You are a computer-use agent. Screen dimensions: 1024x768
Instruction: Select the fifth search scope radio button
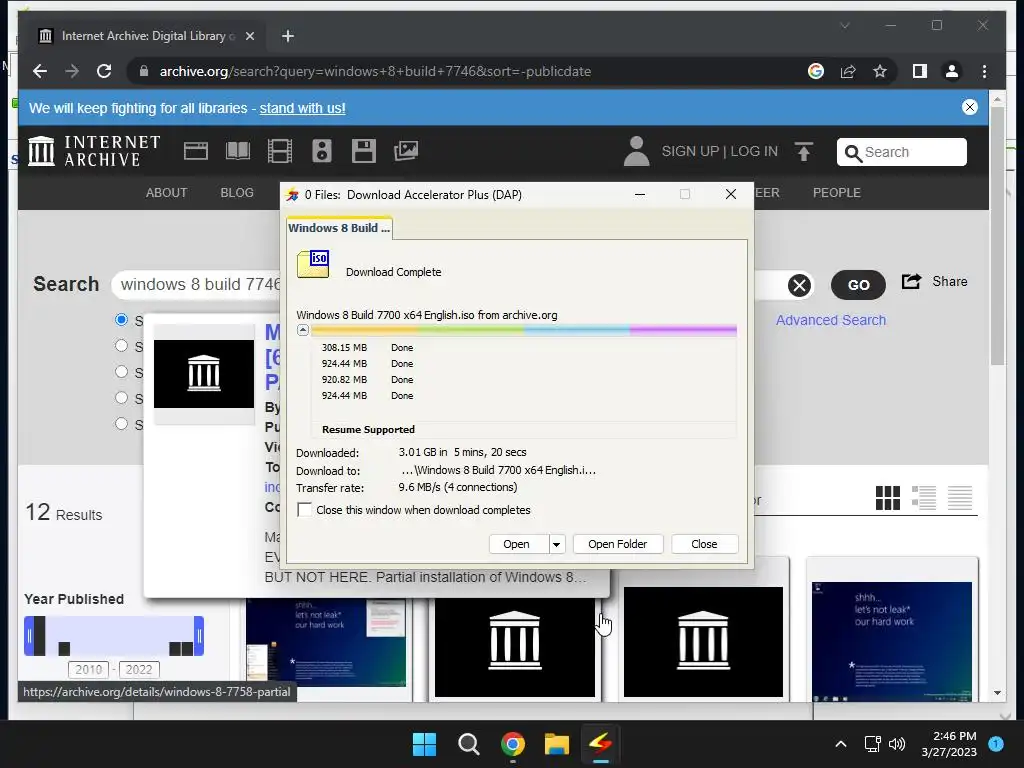pos(121,424)
